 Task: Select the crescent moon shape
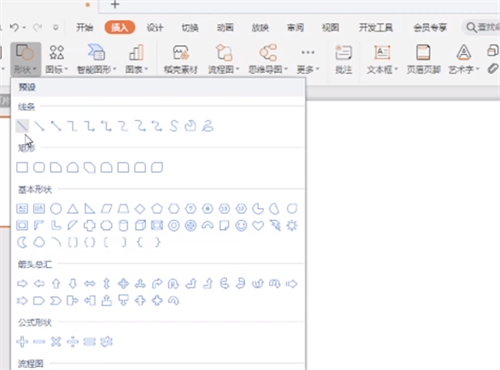(22, 242)
